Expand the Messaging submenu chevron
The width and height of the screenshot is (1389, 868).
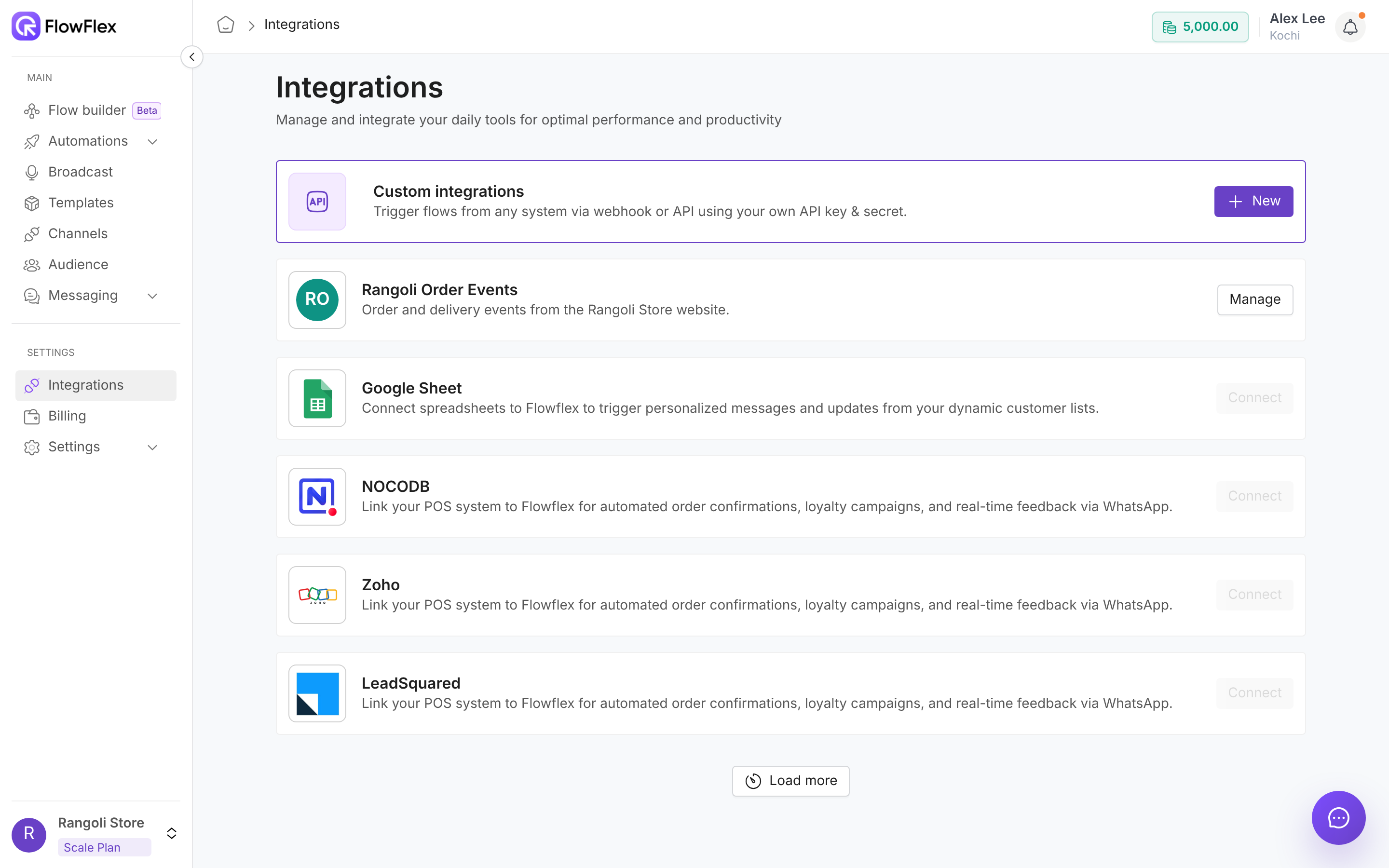(152, 296)
